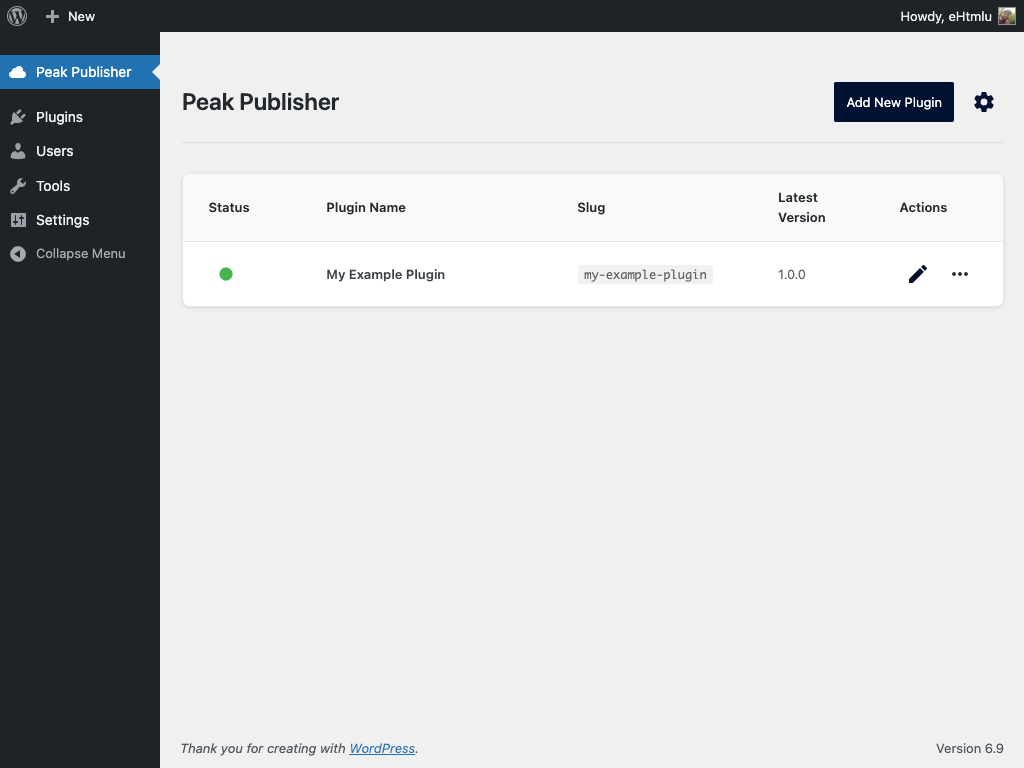1024x768 pixels.
Task: Open Settings via the sliders icon
Action: [x=20, y=220]
